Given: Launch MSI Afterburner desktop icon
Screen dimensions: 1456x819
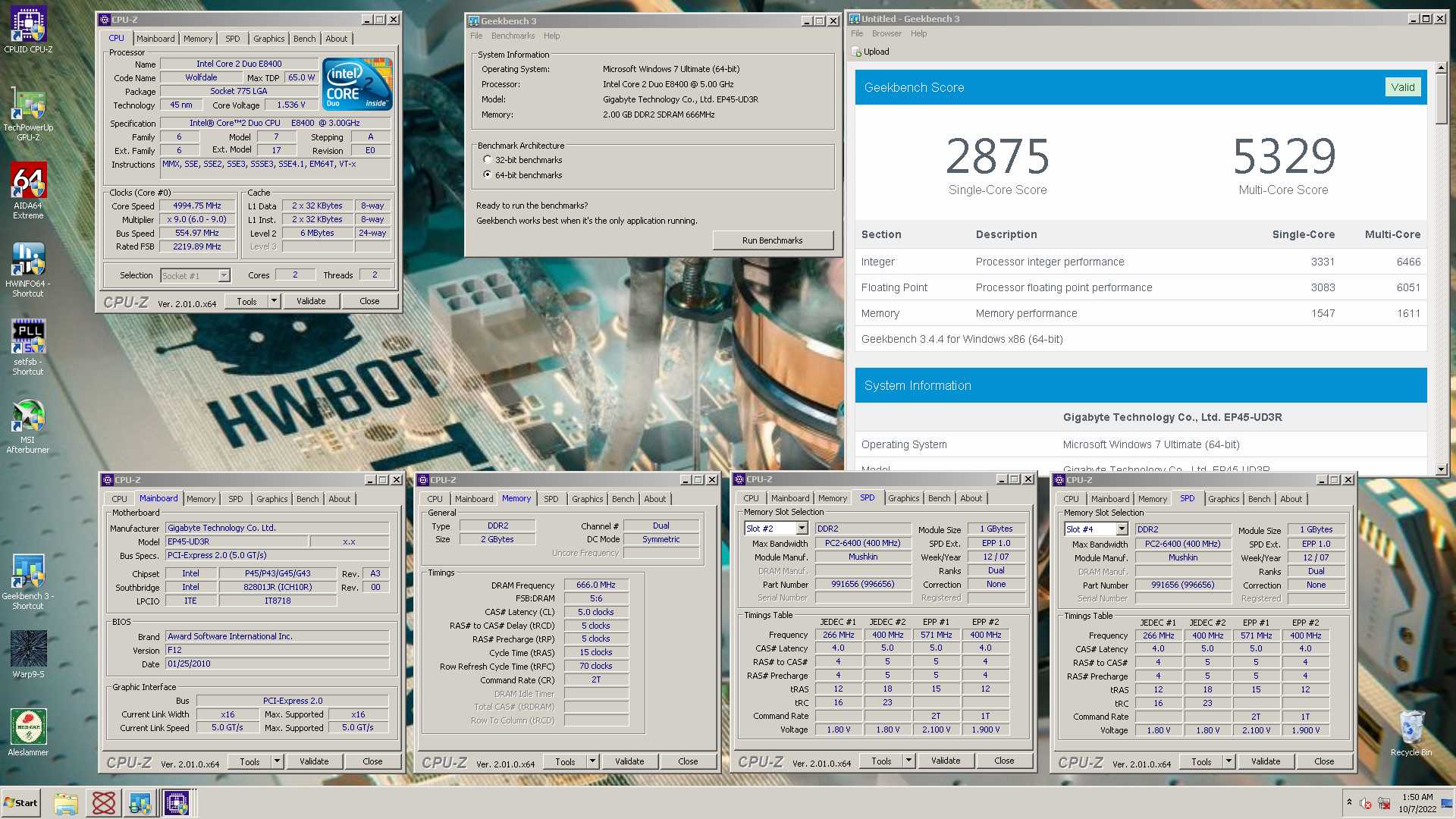Looking at the screenshot, I should [28, 426].
